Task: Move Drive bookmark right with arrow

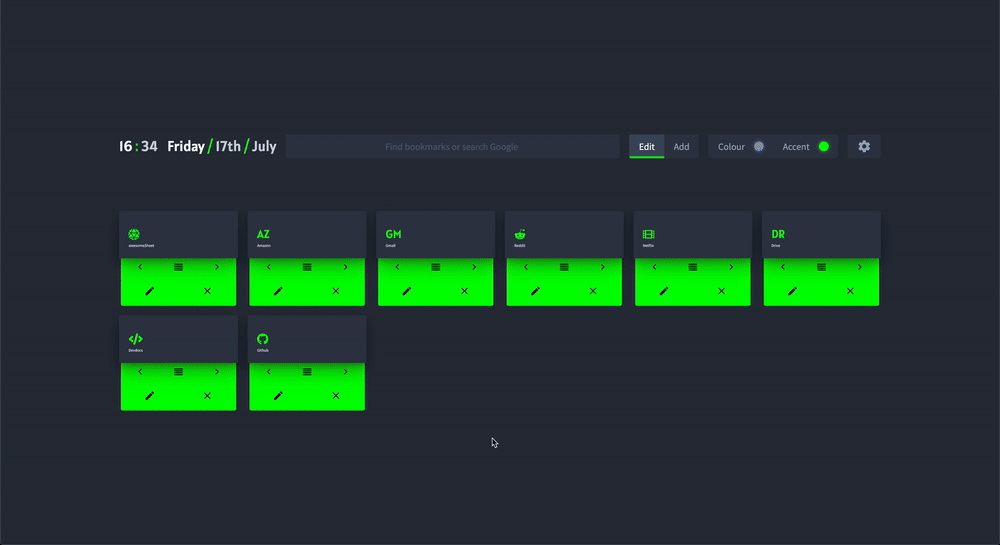Action: tap(860, 267)
